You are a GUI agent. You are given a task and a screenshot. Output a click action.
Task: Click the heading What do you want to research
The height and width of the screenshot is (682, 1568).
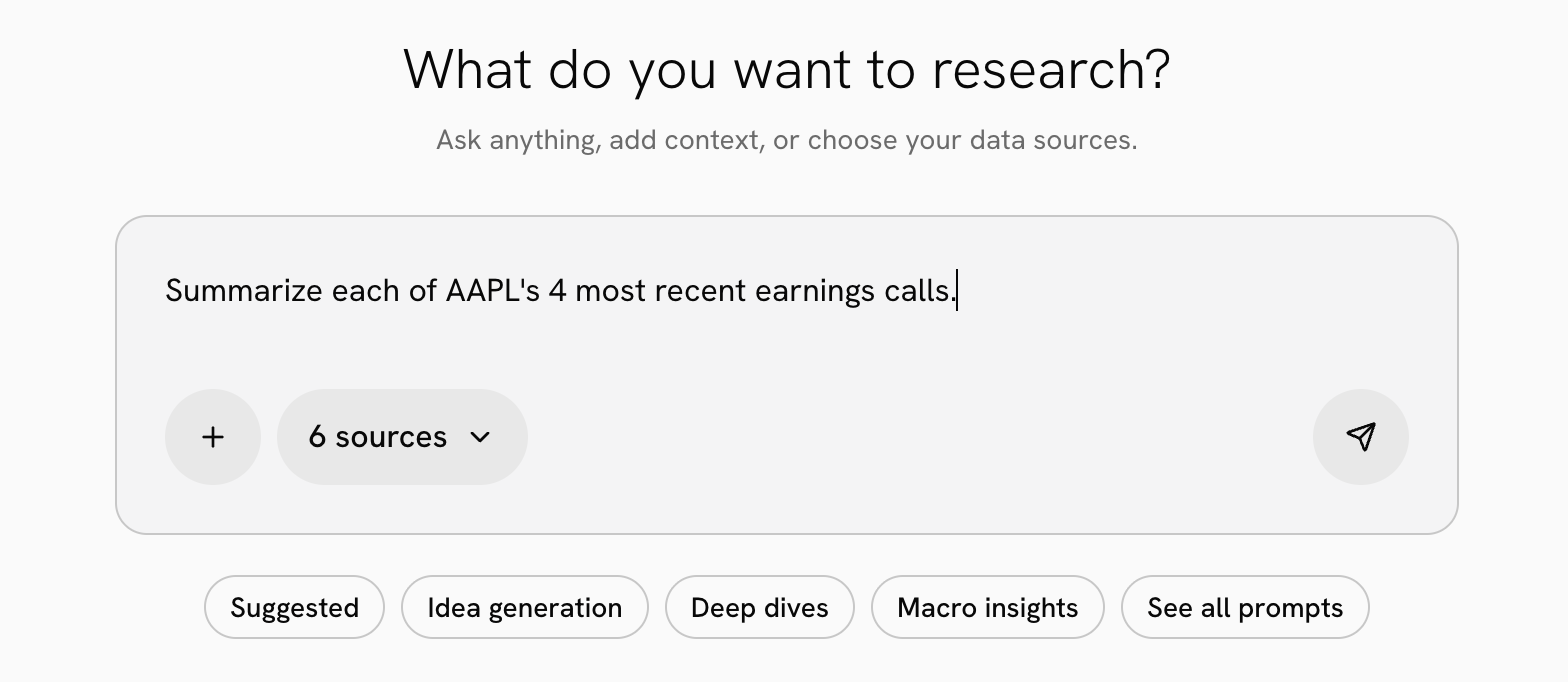(x=787, y=70)
